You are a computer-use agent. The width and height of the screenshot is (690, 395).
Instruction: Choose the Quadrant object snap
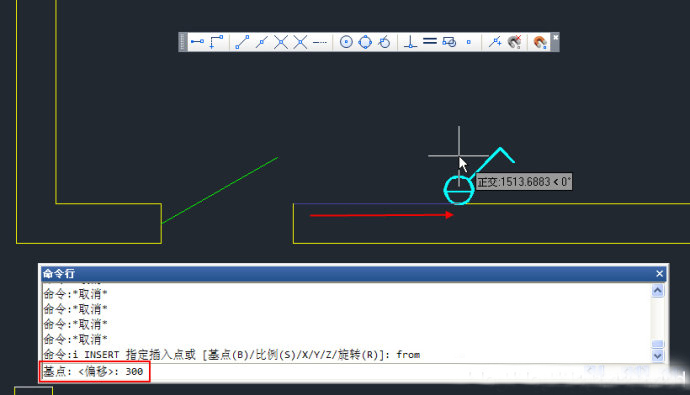pyautogui.click(x=365, y=42)
